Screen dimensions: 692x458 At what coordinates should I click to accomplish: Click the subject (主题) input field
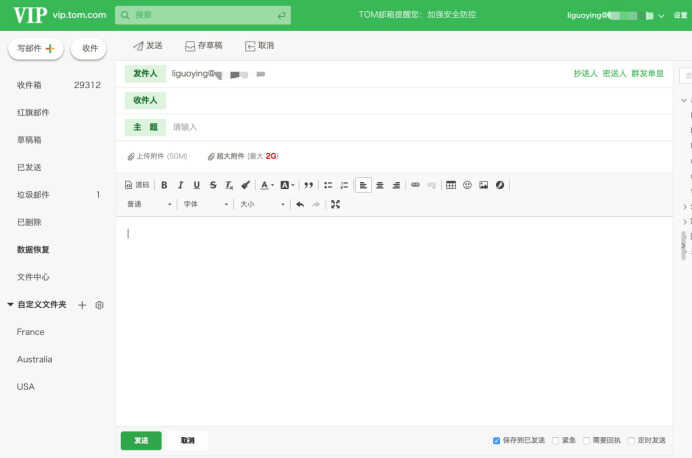[x=419, y=128]
